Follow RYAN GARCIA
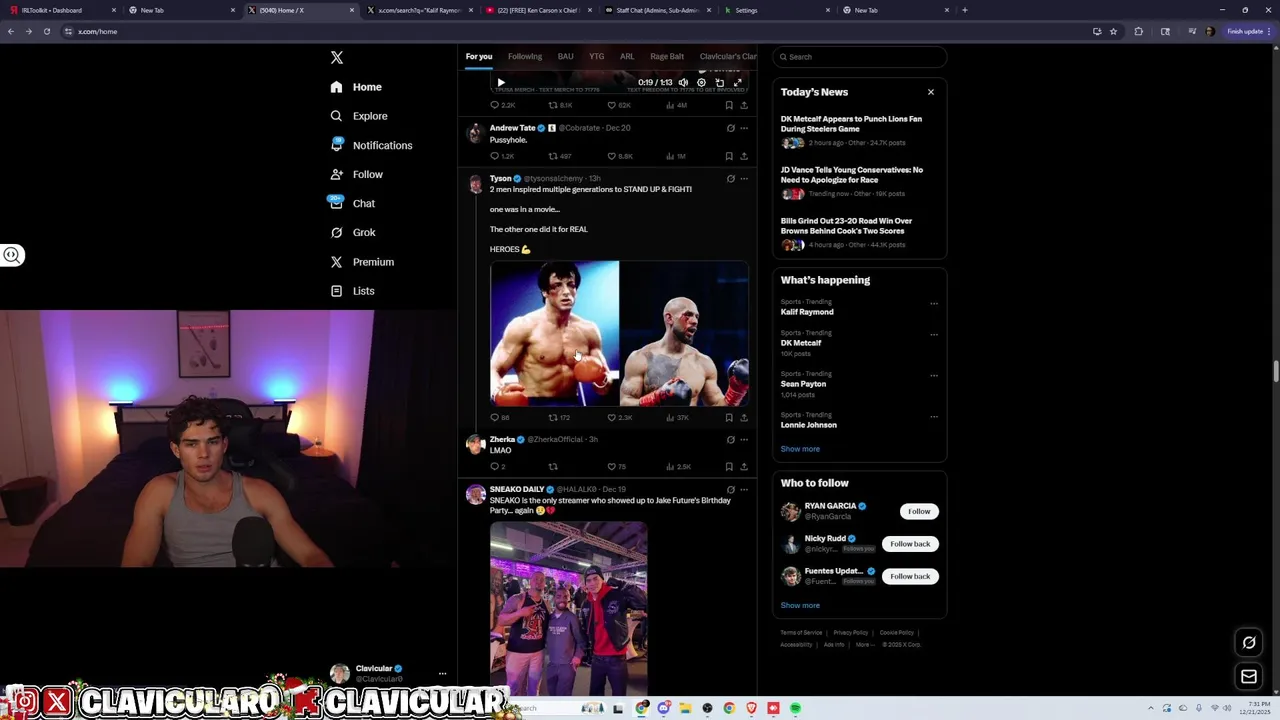Image resolution: width=1280 pixels, height=720 pixels. [x=919, y=511]
